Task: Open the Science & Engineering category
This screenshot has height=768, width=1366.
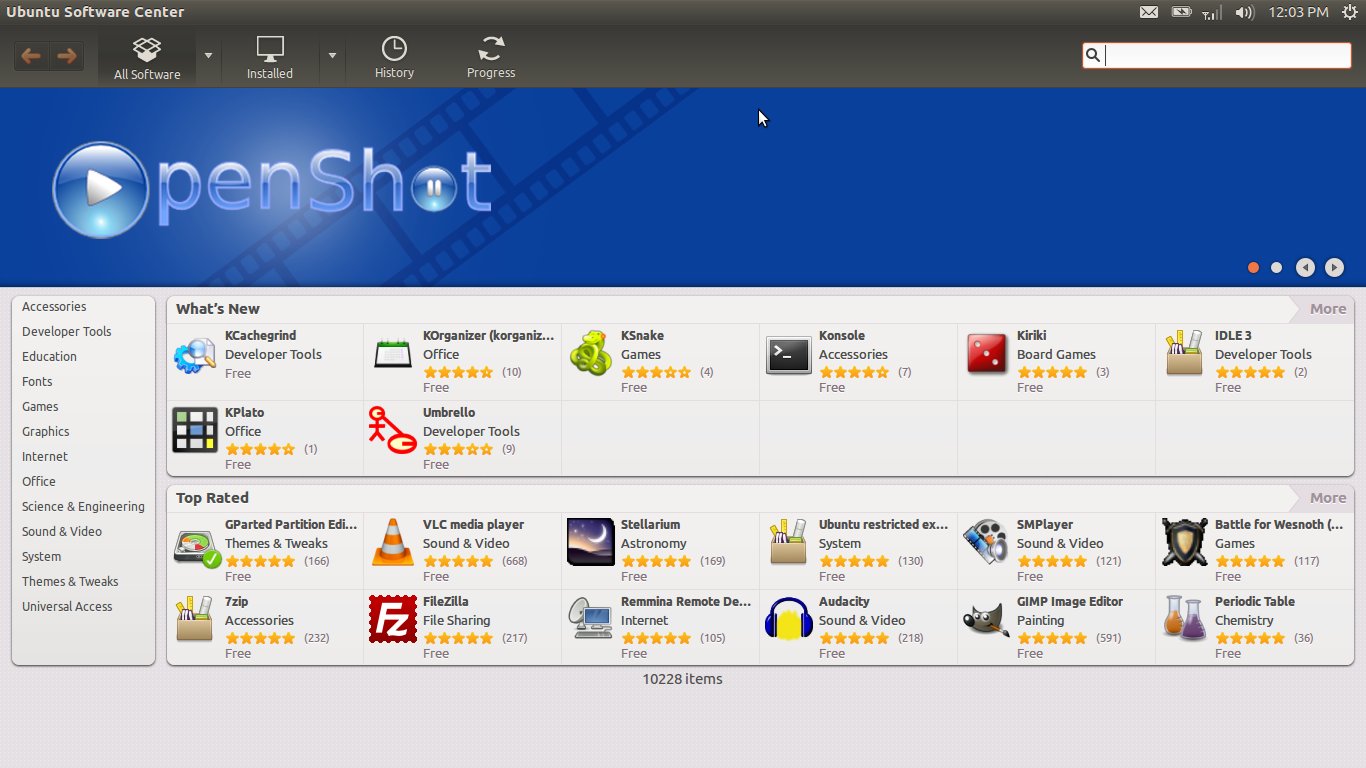Action: (x=83, y=507)
